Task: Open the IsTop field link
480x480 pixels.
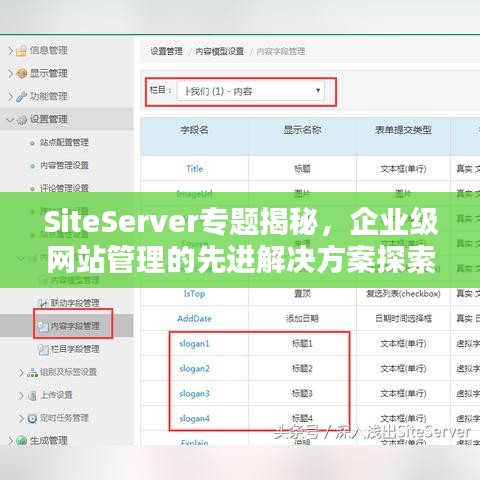Action: click(x=194, y=294)
